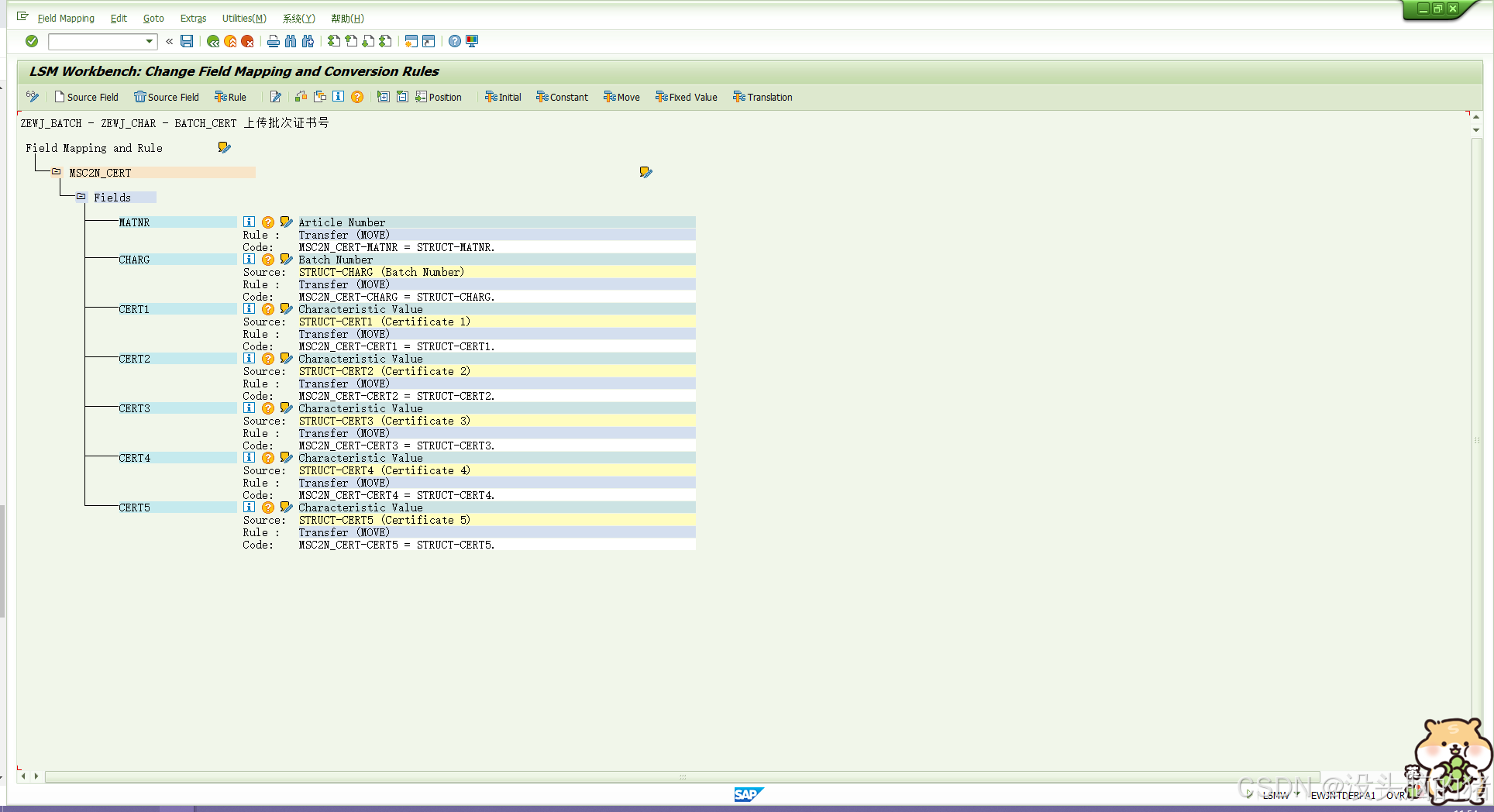Select the MATNR field row

click(177, 222)
